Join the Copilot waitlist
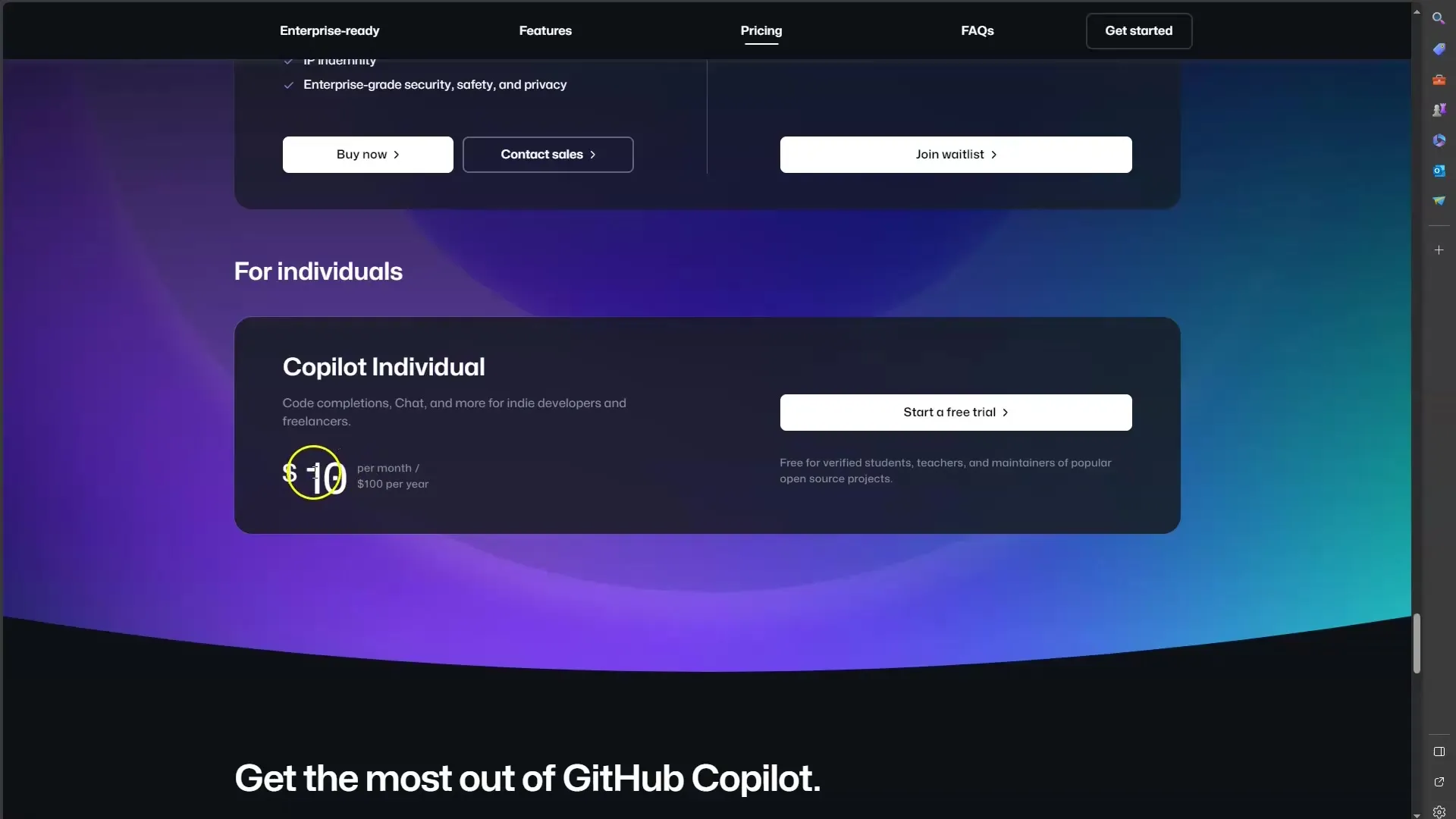1456x819 pixels. [956, 154]
